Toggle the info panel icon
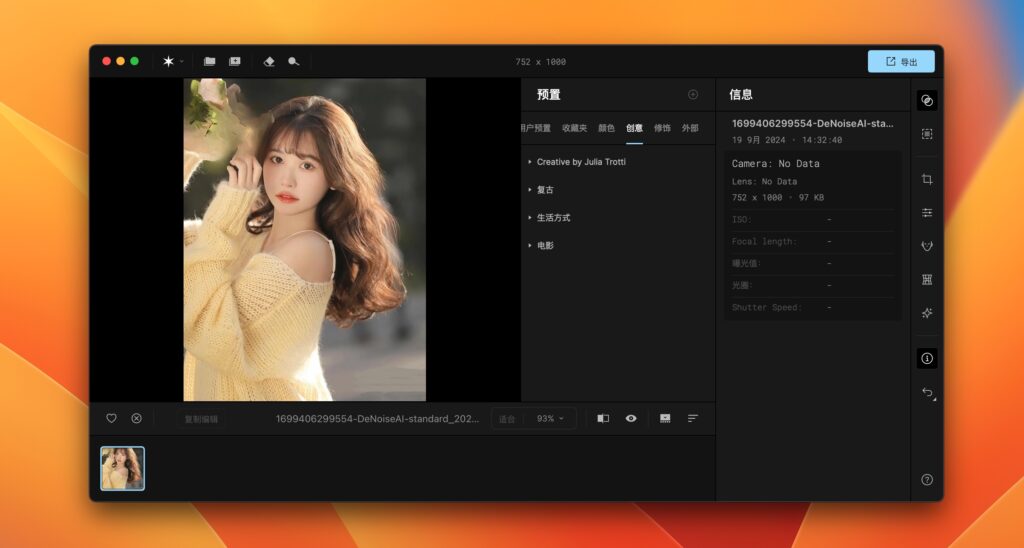This screenshot has width=1024, height=548. tap(927, 358)
